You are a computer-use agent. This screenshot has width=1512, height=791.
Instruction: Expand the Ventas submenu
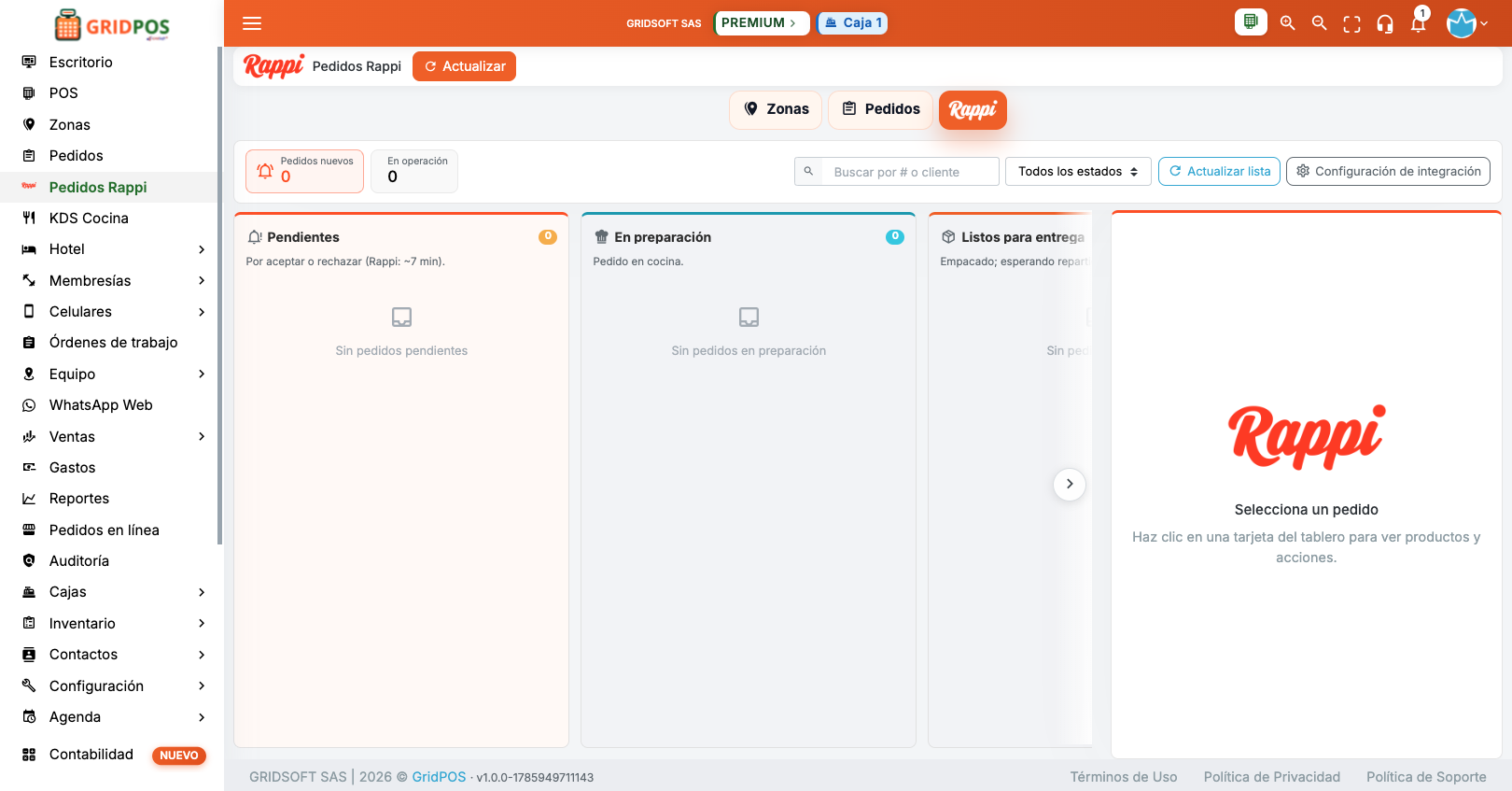click(x=202, y=436)
